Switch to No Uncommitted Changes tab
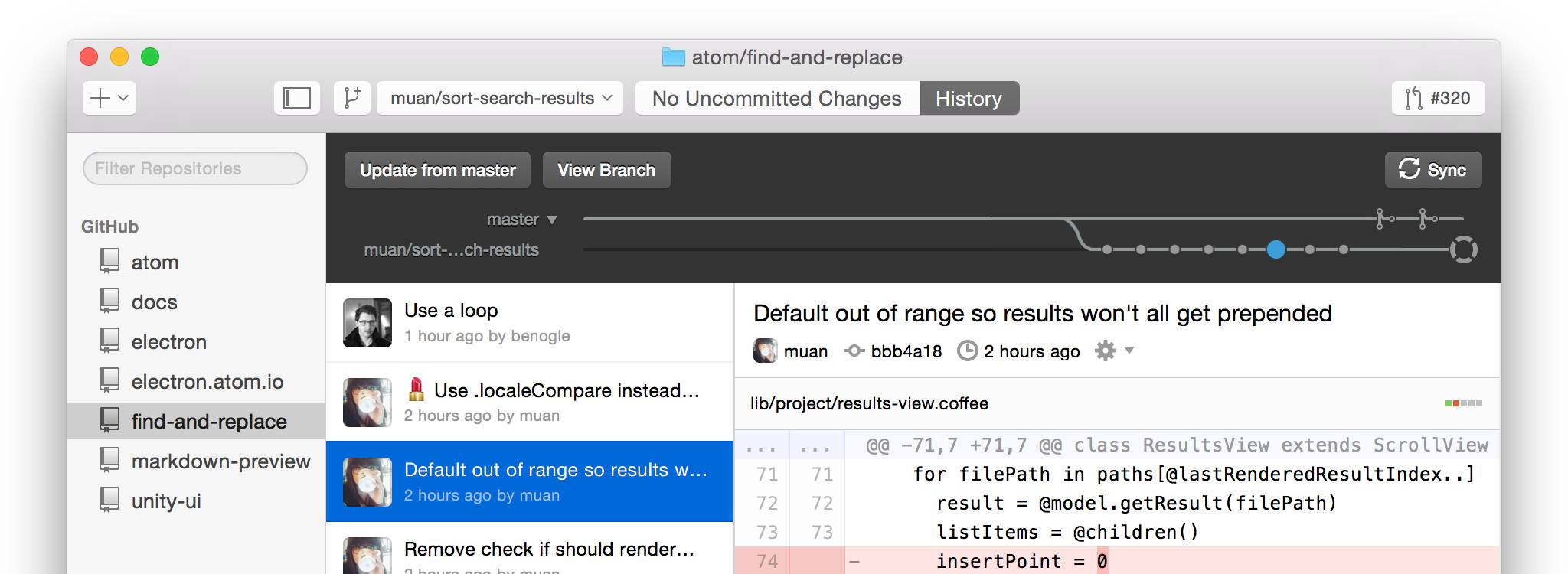Image resolution: width=1568 pixels, height=574 pixels. tap(776, 99)
